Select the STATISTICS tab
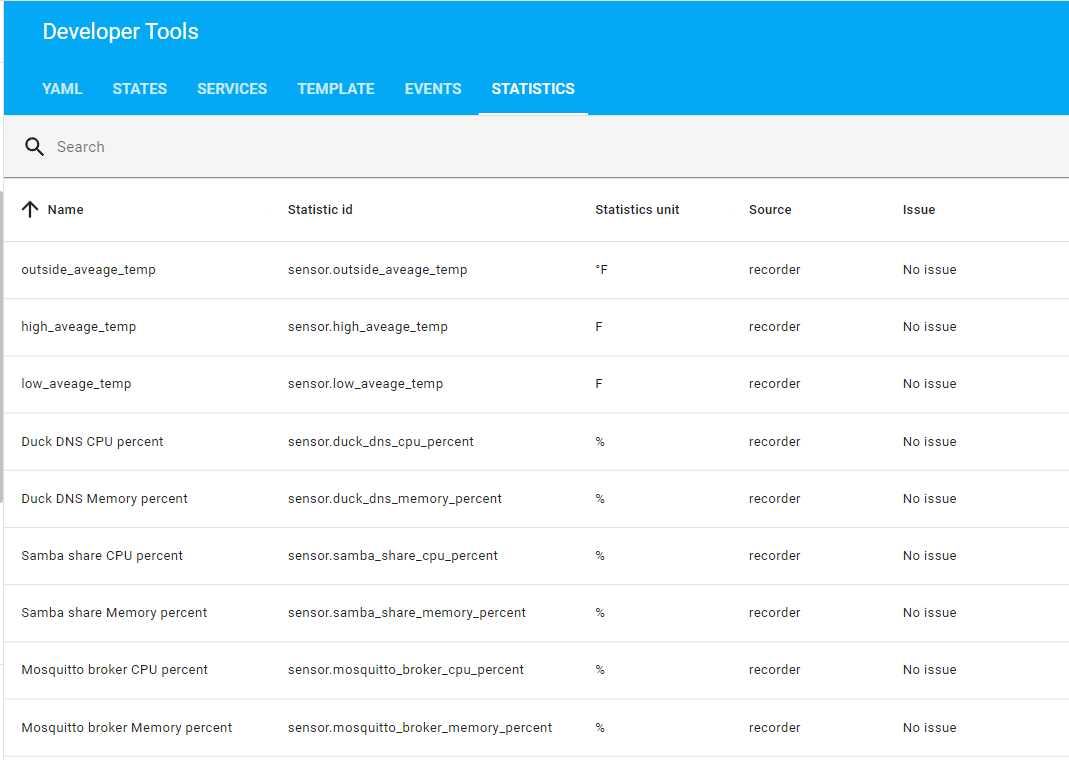The width and height of the screenshot is (1069, 760). (533, 89)
